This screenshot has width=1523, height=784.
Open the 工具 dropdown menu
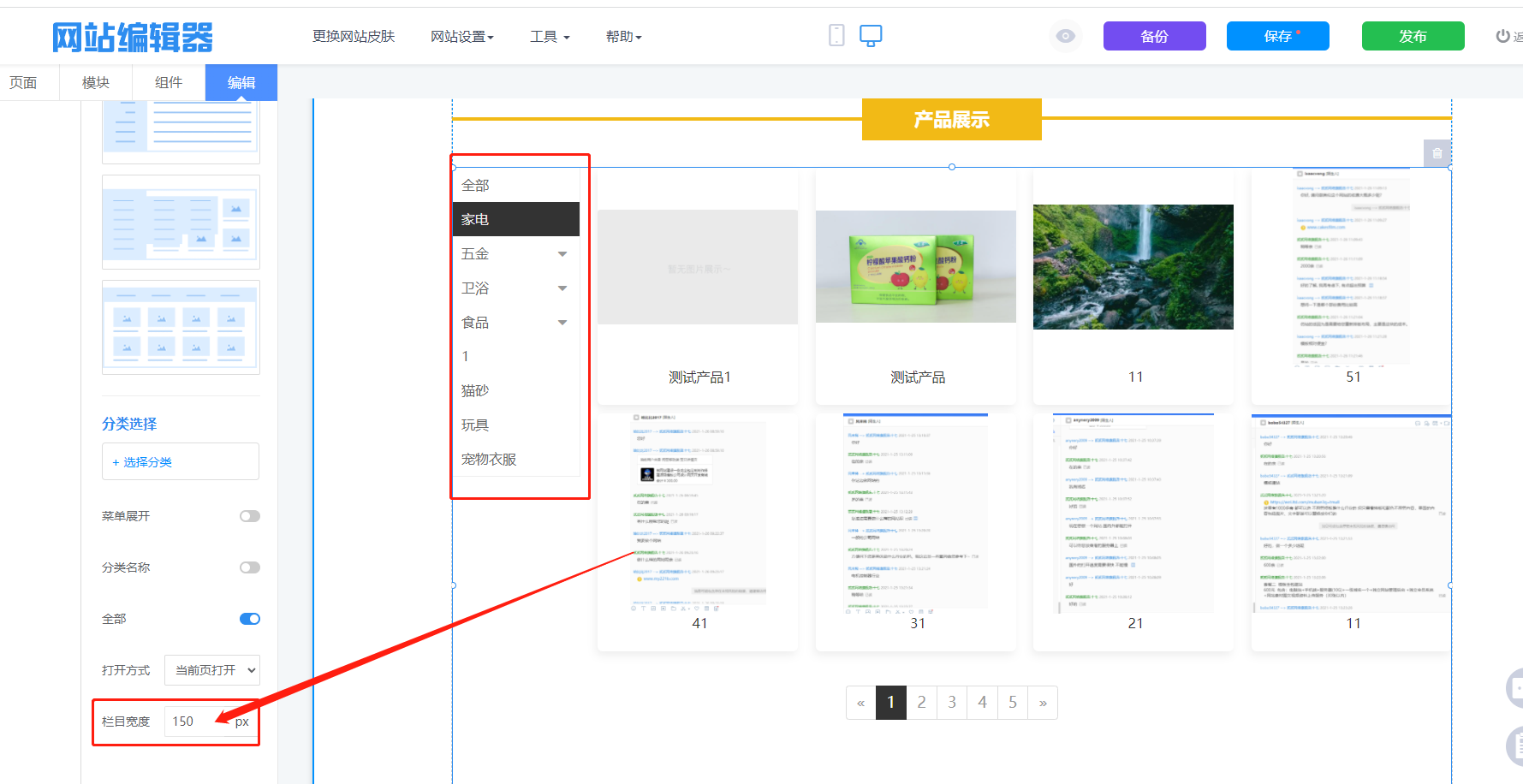[550, 36]
